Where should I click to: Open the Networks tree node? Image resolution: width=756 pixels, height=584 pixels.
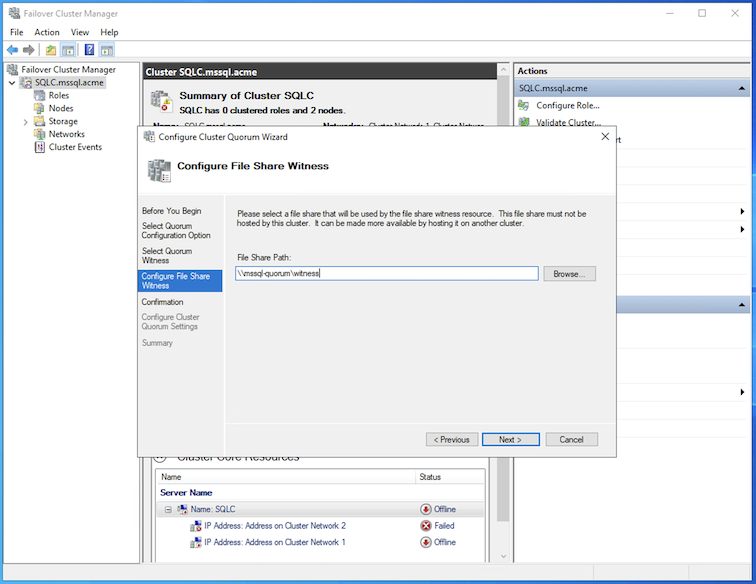coord(67,134)
